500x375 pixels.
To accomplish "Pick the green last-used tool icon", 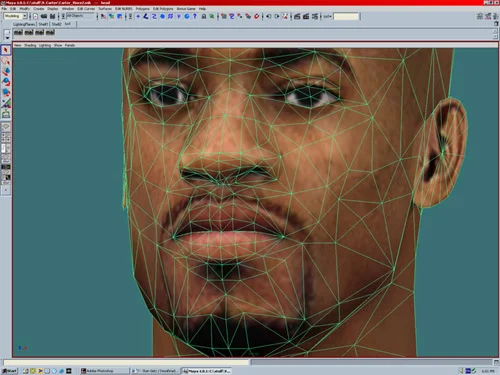I will (x=6, y=114).
